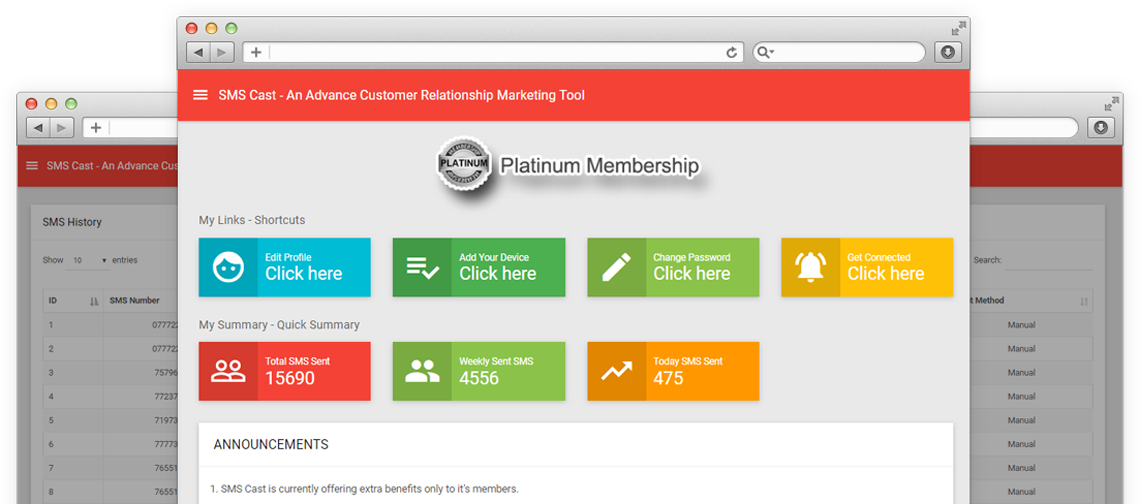1140x504 pixels.
Task: Click the Get Connected bell icon
Action: (x=811, y=267)
